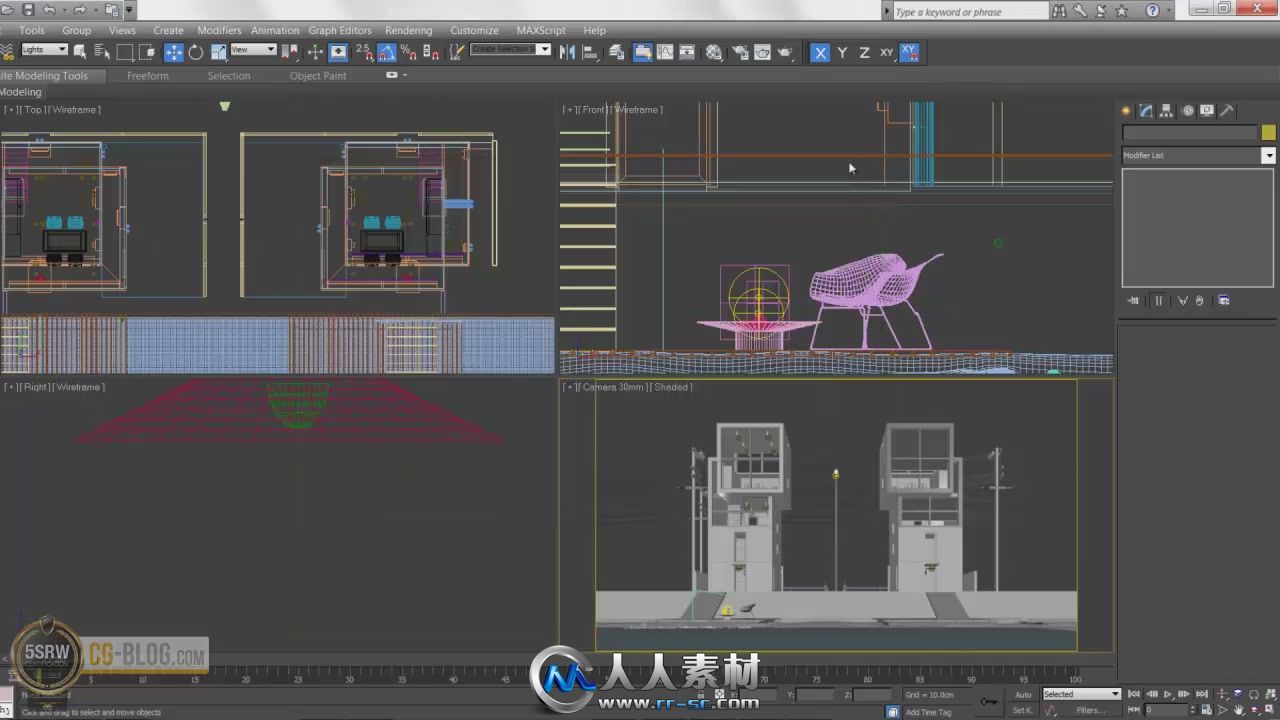Jump to start of animation
The image size is (1280, 720).
pos(1134,694)
